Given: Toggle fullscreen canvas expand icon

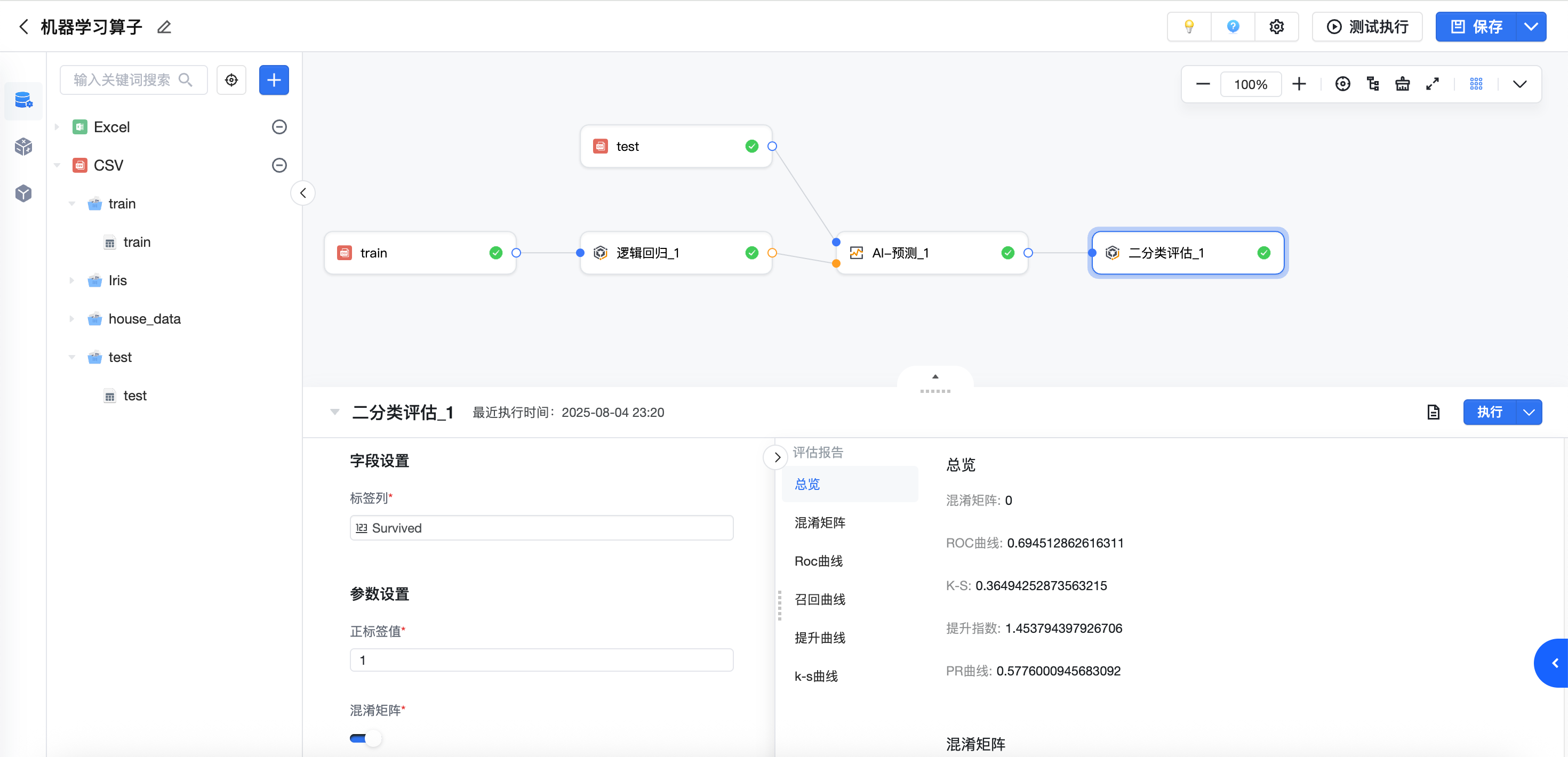Looking at the screenshot, I should [x=1432, y=84].
